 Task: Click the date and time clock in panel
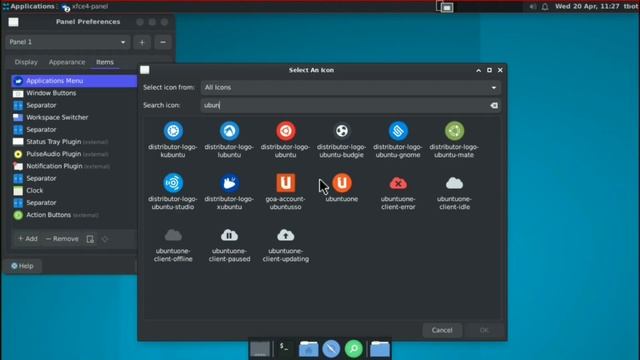pyautogui.click(x=588, y=7)
